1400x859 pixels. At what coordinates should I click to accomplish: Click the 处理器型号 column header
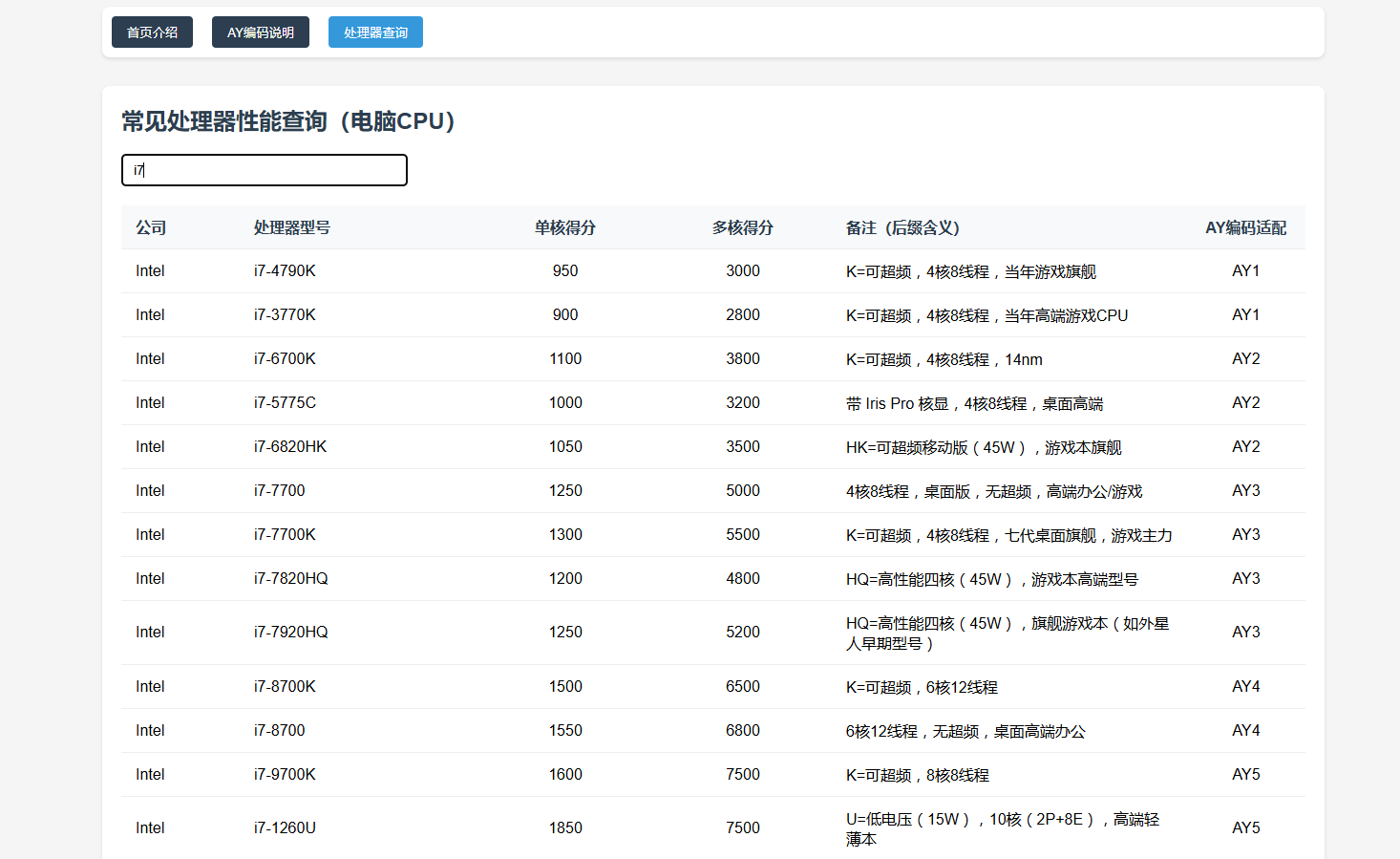(292, 227)
